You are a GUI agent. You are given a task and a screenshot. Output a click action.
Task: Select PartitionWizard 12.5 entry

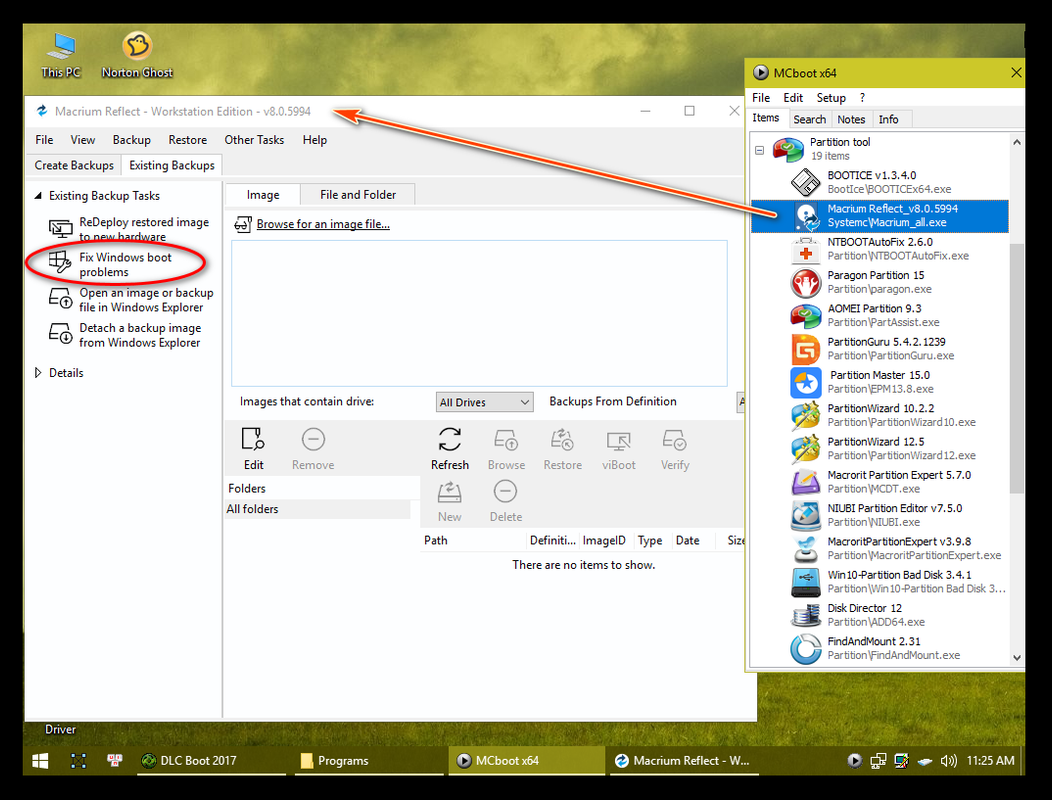(x=880, y=448)
